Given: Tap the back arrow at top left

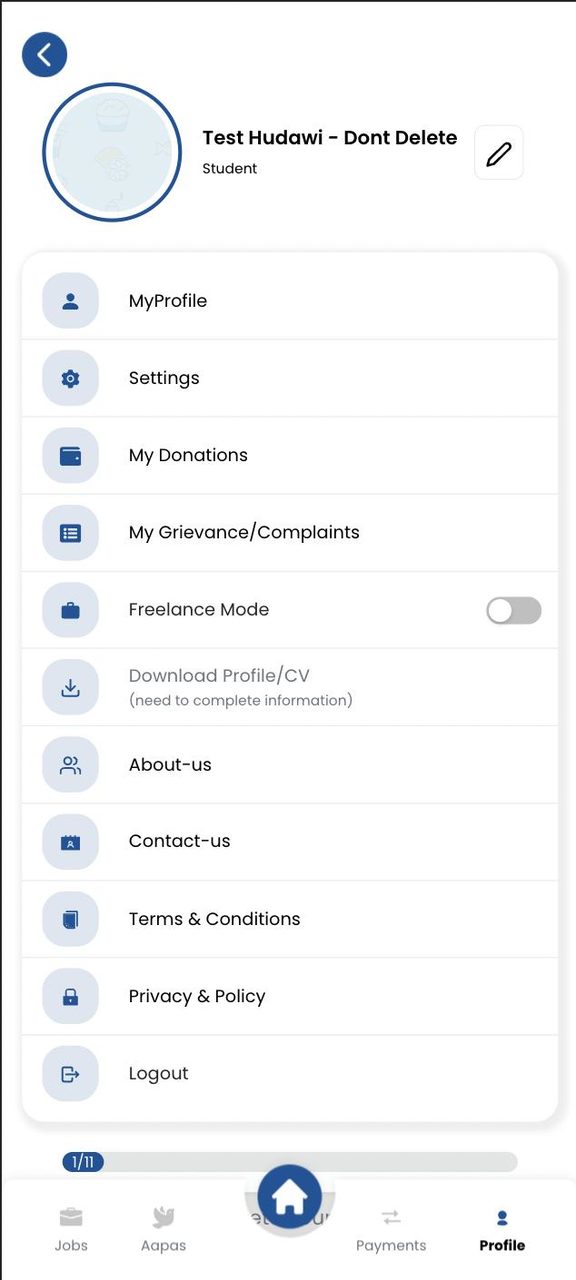Looking at the screenshot, I should coord(44,54).
